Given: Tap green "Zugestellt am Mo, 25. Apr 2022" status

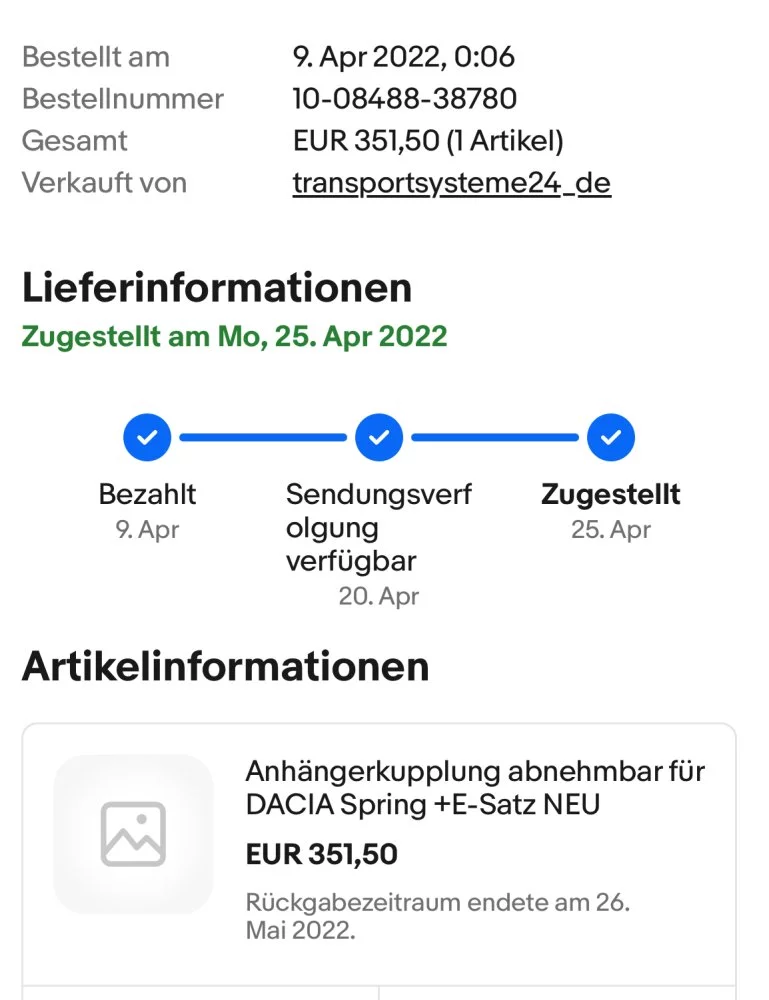Looking at the screenshot, I should pyautogui.click(x=234, y=336).
